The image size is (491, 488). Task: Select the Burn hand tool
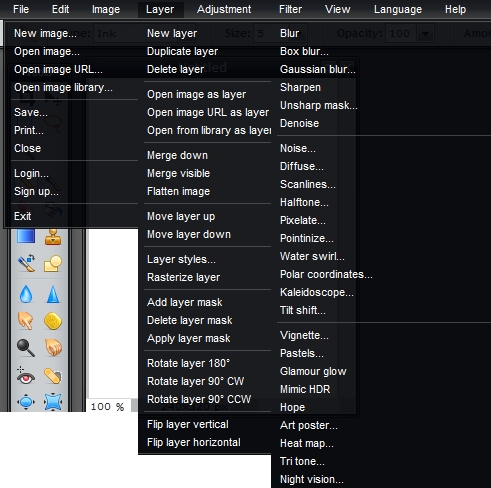tap(53, 348)
